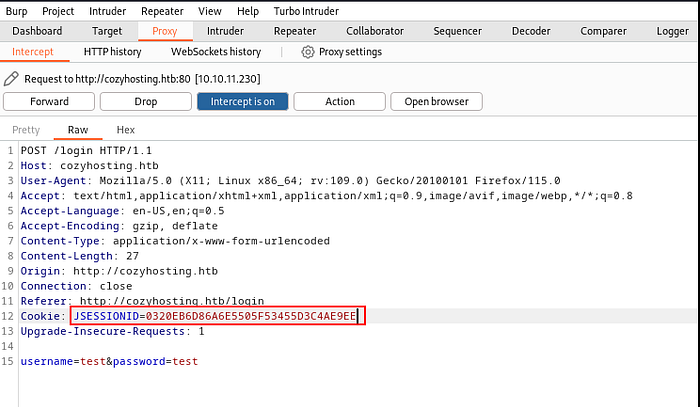The height and width of the screenshot is (407, 700).
Task: Click the Accept-Encoding header line
Action: (119, 226)
